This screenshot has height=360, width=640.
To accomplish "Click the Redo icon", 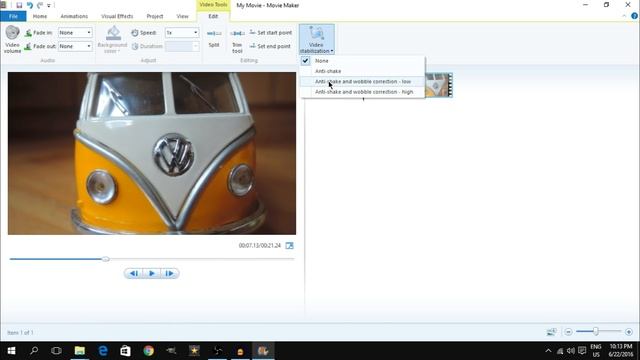I will click(x=40, y=5).
